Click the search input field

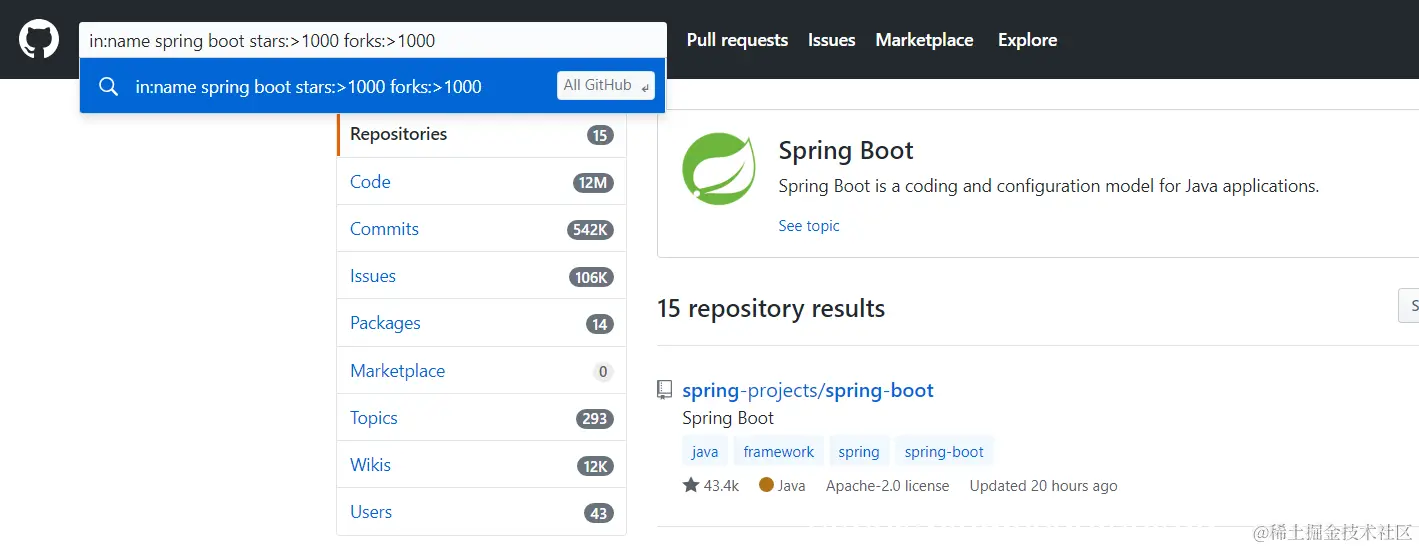point(373,41)
